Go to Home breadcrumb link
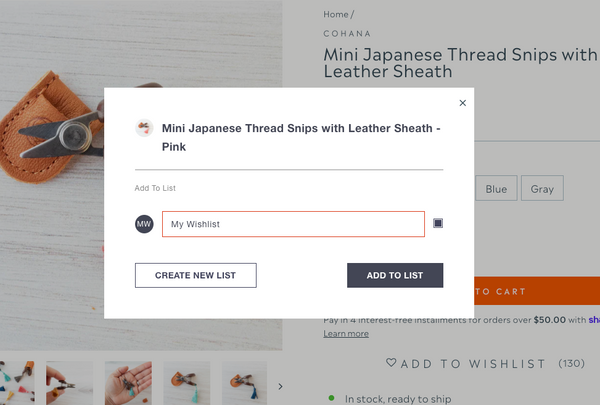This screenshot has height=405, width=600. coord(336,15)
